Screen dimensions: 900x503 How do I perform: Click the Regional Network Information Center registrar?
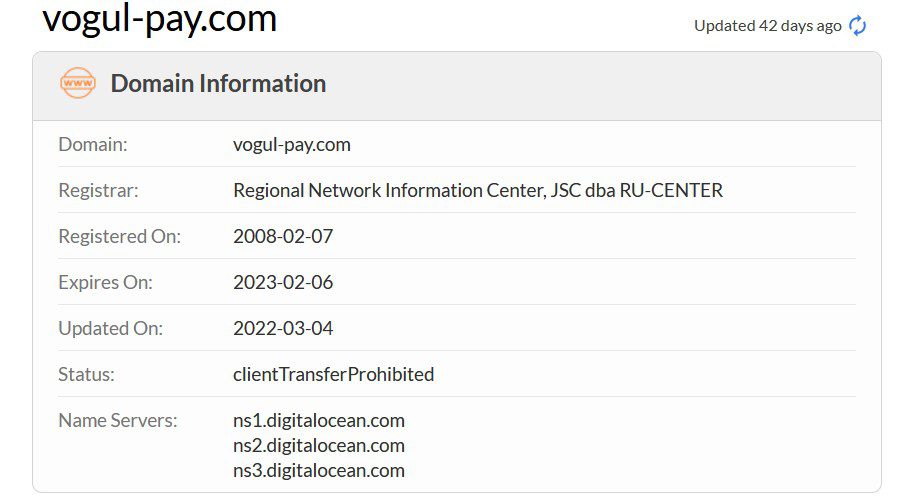coord(478,190)
